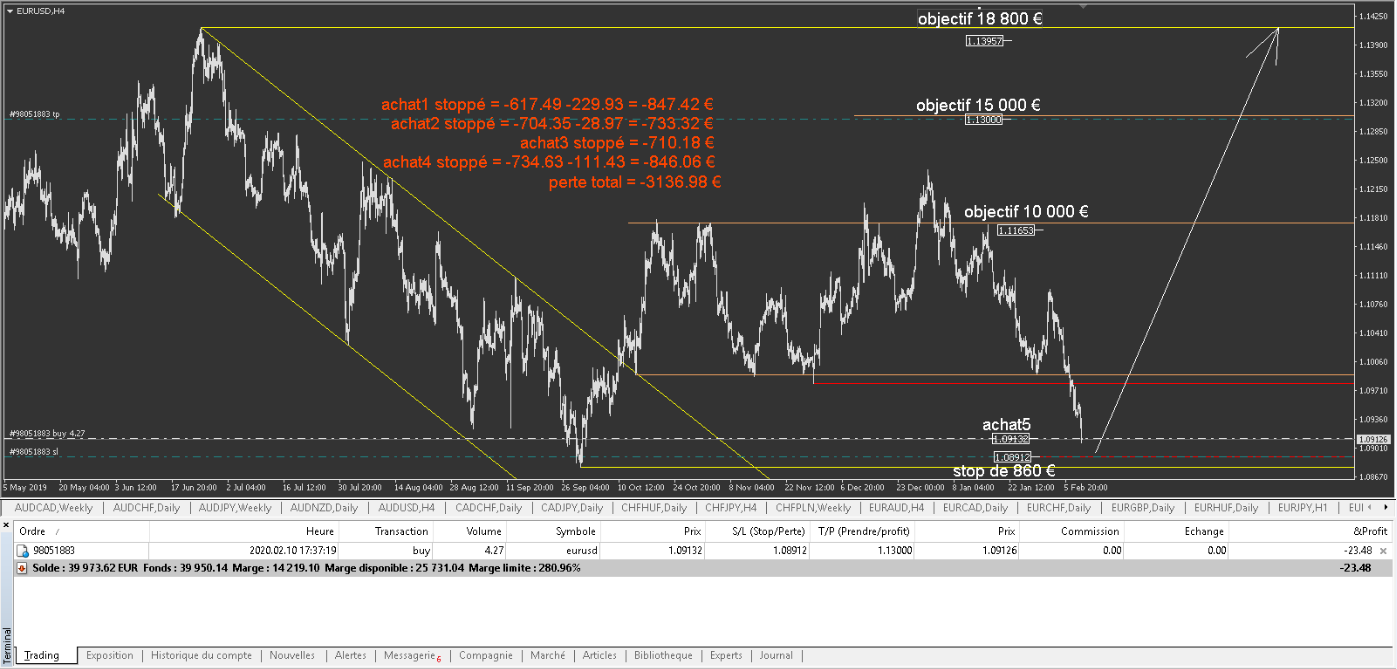Sort by the Symbole column header
The image size is (1397, 669).
[x=555, y=532]
